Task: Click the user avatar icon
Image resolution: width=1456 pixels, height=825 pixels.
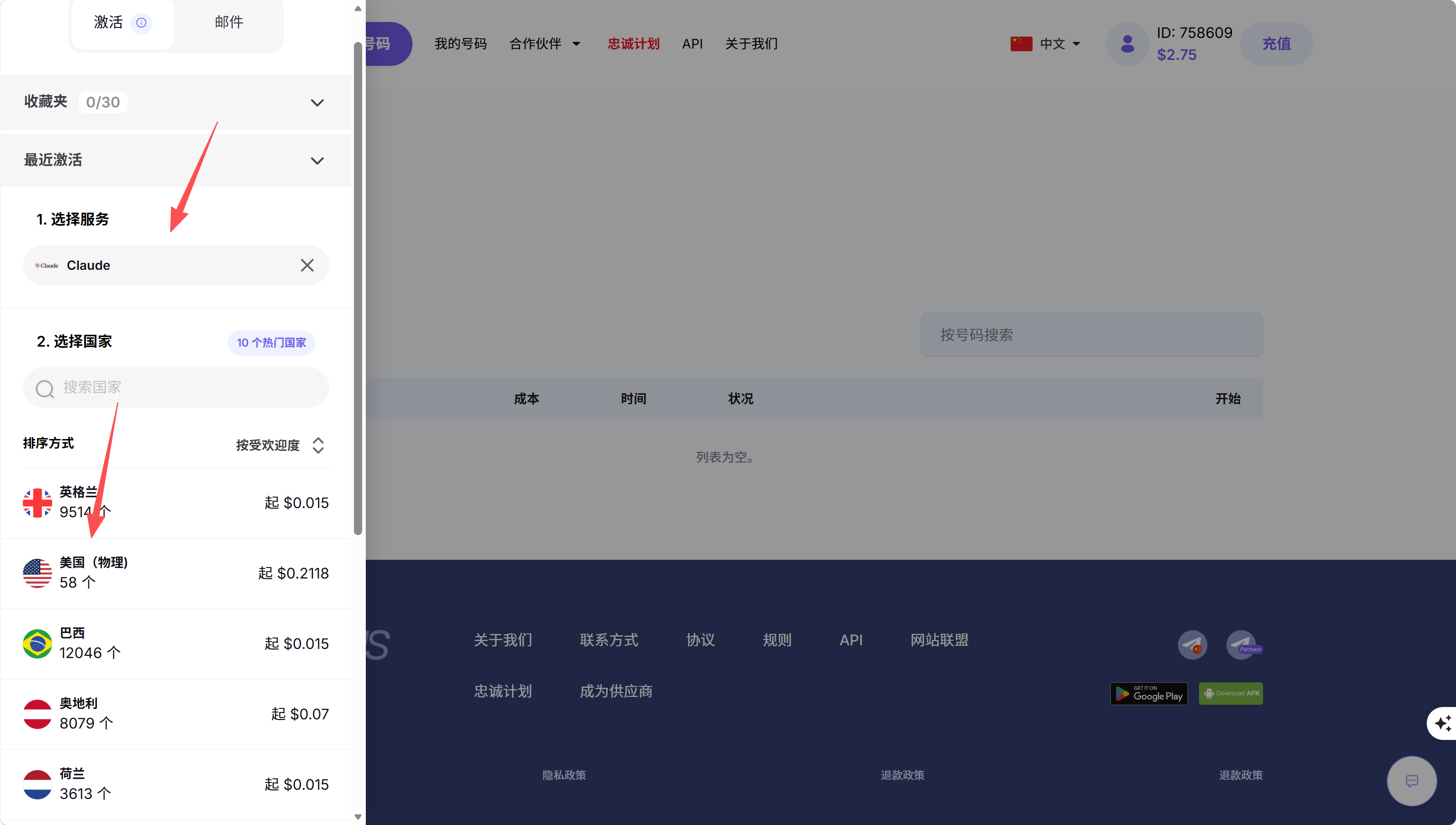Action: pos(1127,44)
